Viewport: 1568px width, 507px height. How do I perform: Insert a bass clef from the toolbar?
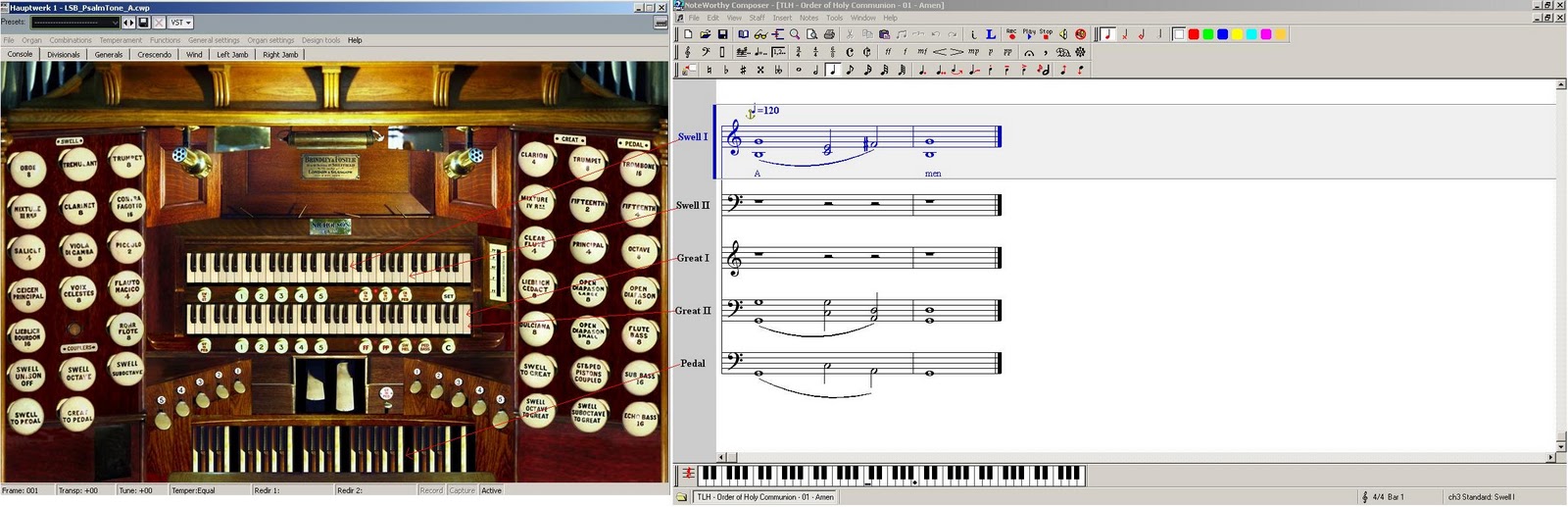pos(705,52)
